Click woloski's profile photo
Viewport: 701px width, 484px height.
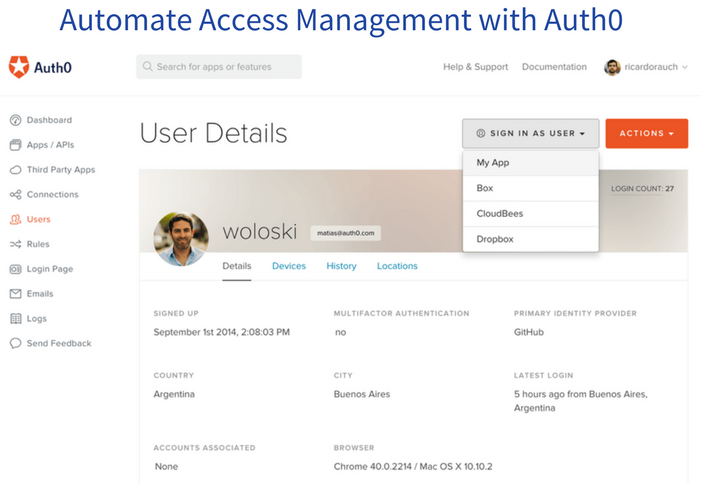(181, 239)
